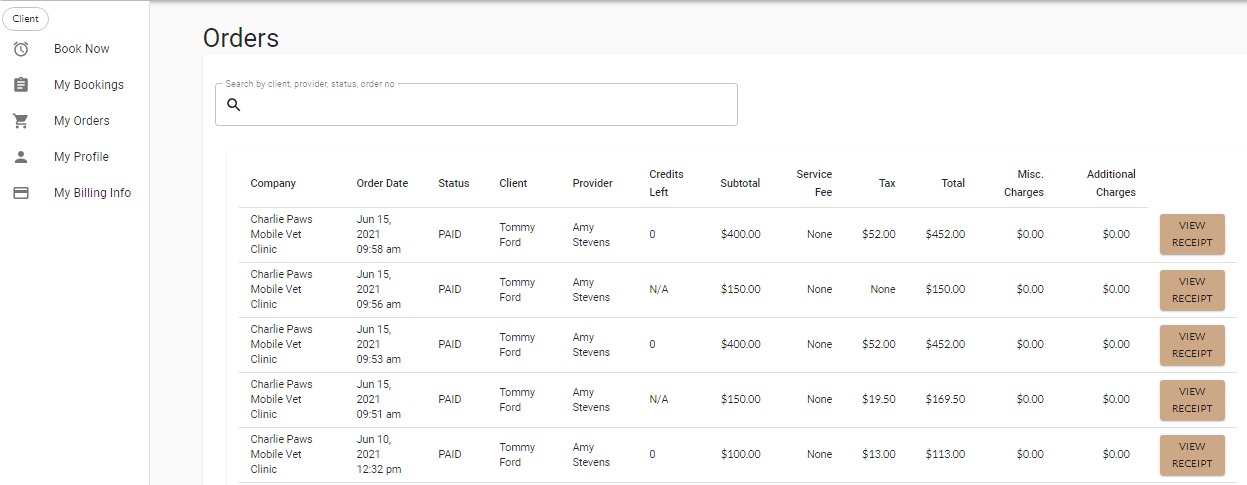This screenshot has height=485, width=1247.
Task: Select the $169.50 total value
Action: point(945,399)
